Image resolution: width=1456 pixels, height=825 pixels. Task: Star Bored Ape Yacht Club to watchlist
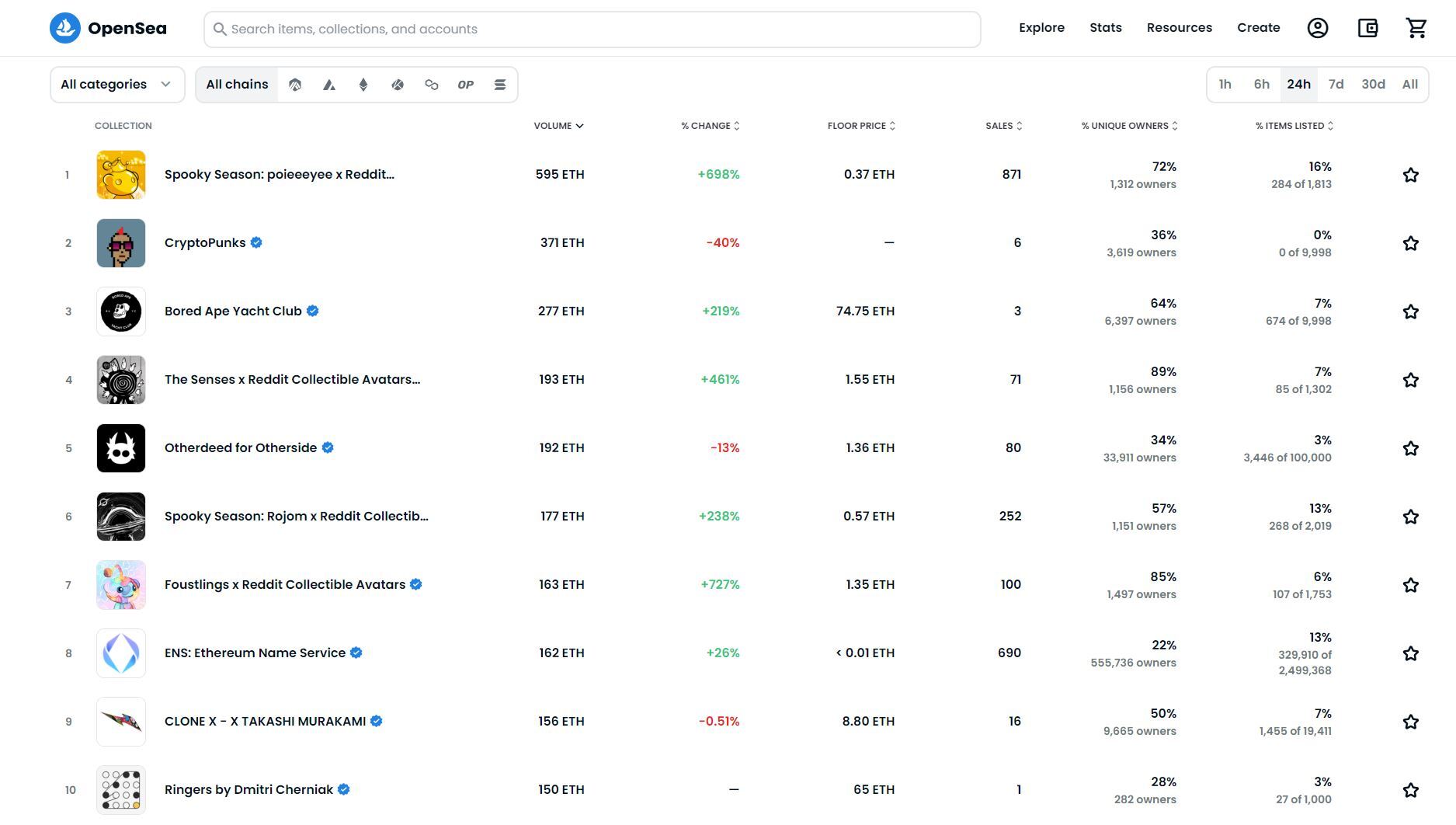click(1411, 312)
